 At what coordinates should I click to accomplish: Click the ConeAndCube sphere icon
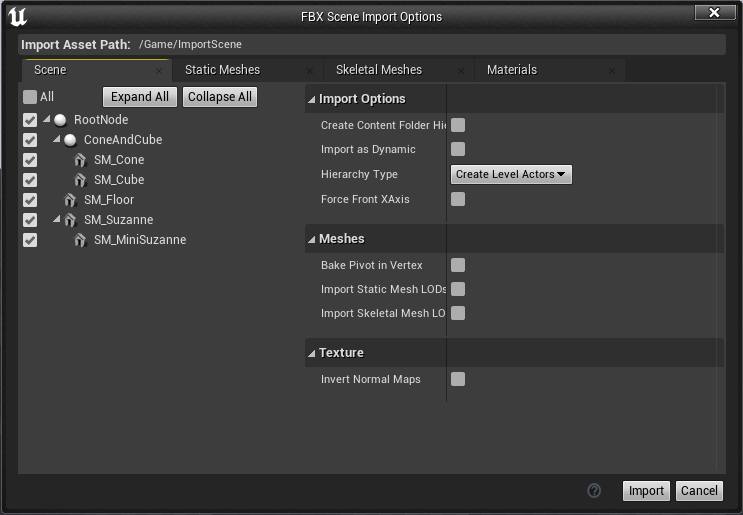click(70, 140)
